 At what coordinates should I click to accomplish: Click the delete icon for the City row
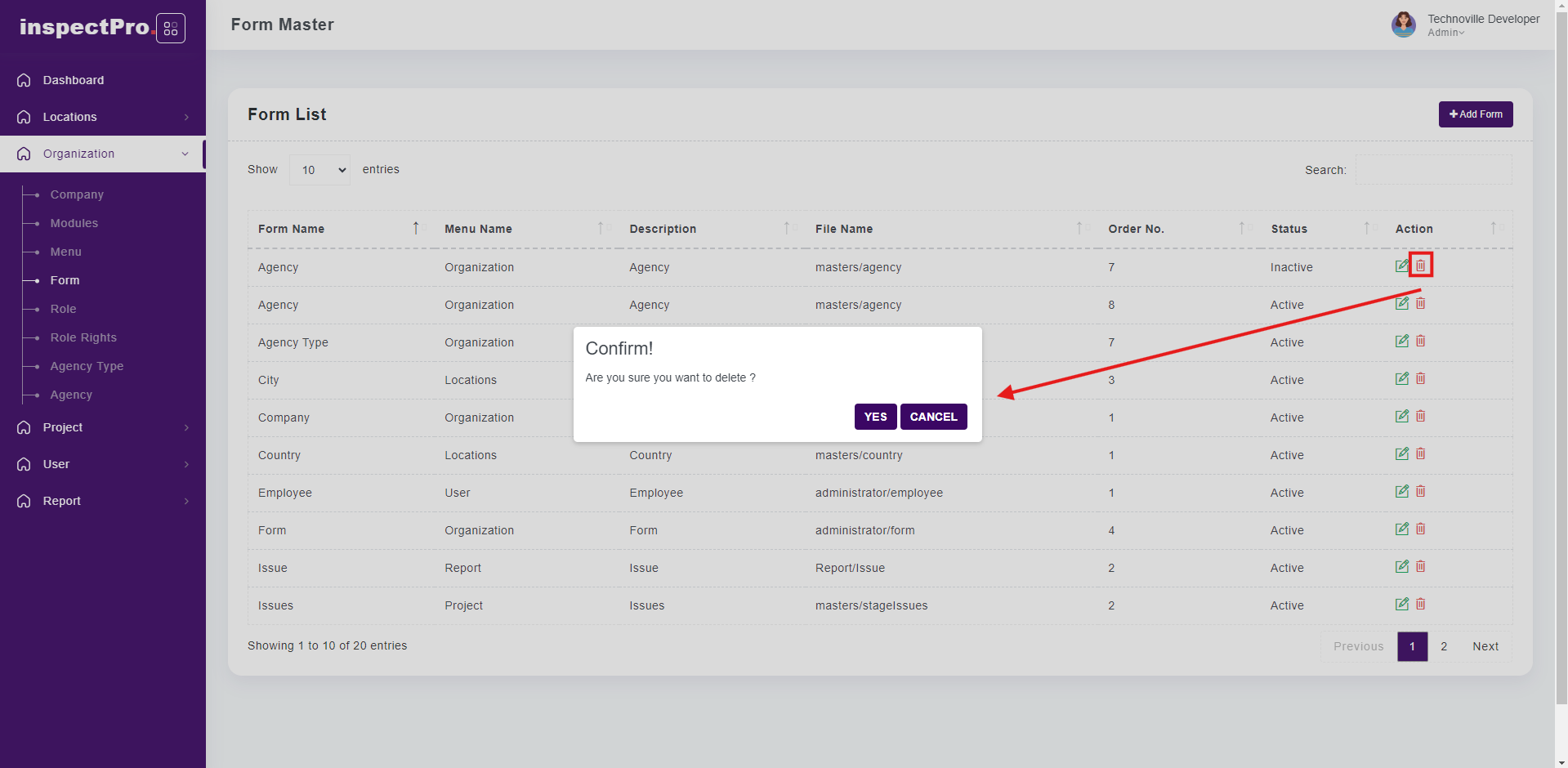click(1420, 378)
